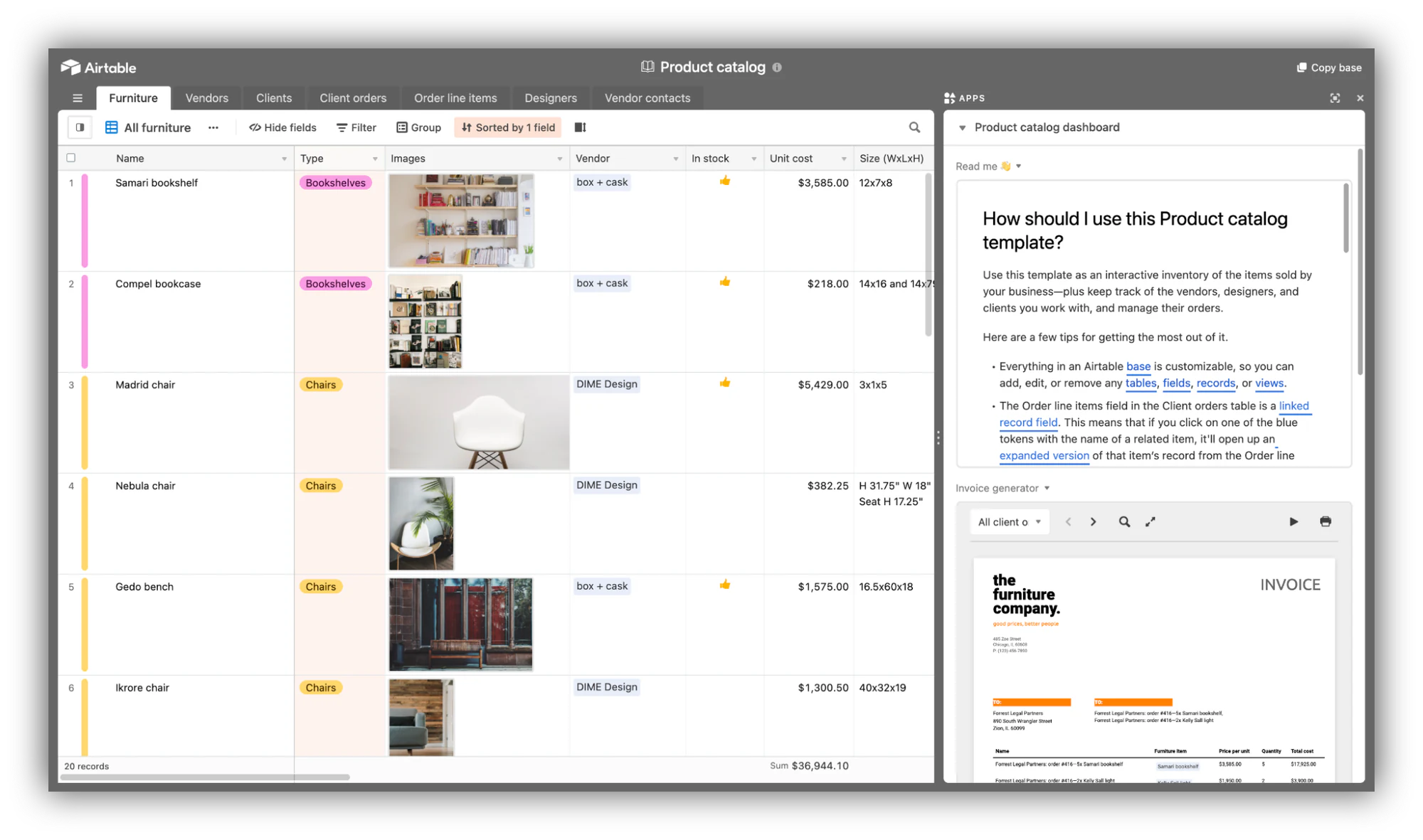This screenshot has width=1423, height=840.
Task: Check the select-all rows checkbox
Action: pos(71,158)
